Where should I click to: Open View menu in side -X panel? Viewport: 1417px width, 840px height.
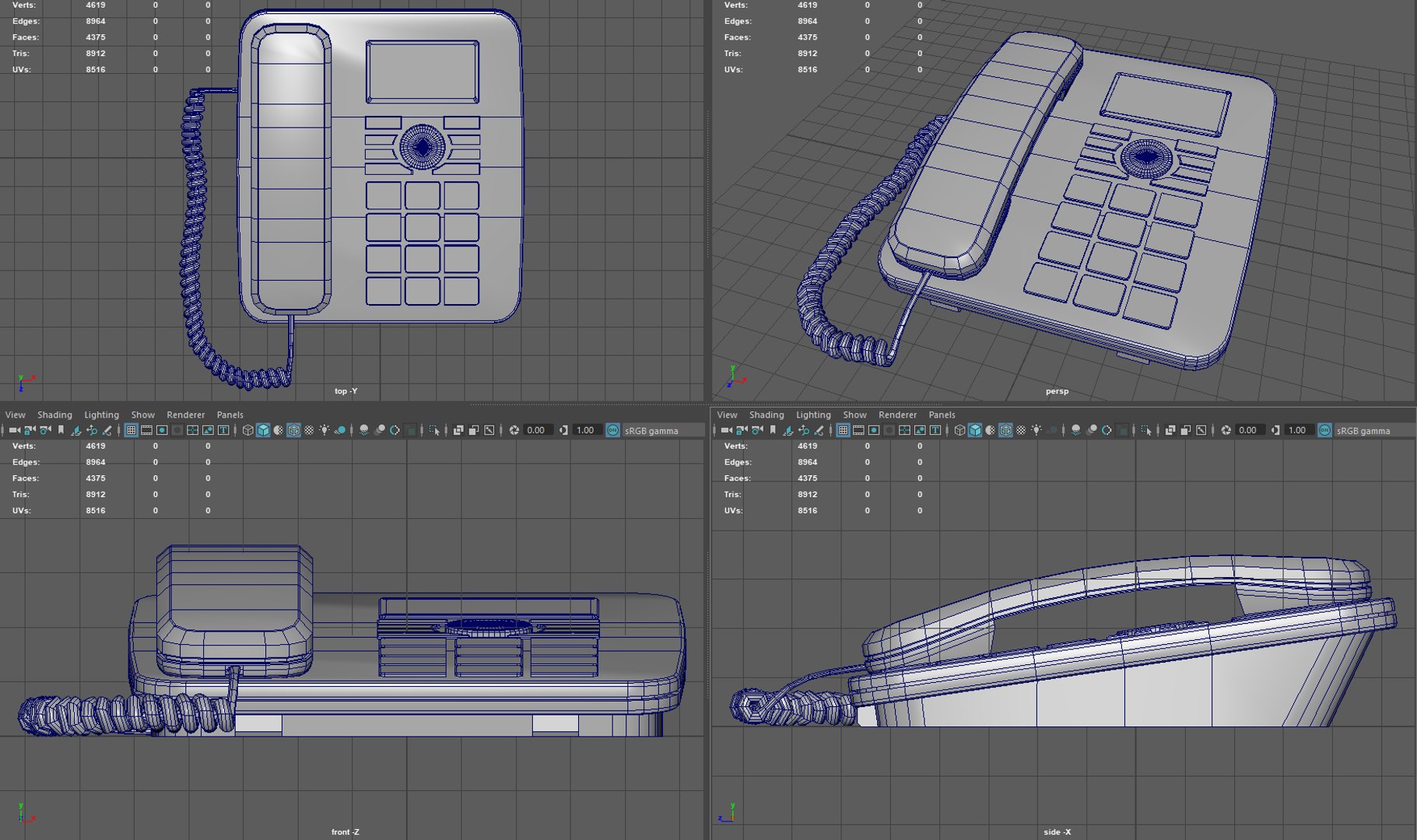pyautogui.click(x=727, y=415)
